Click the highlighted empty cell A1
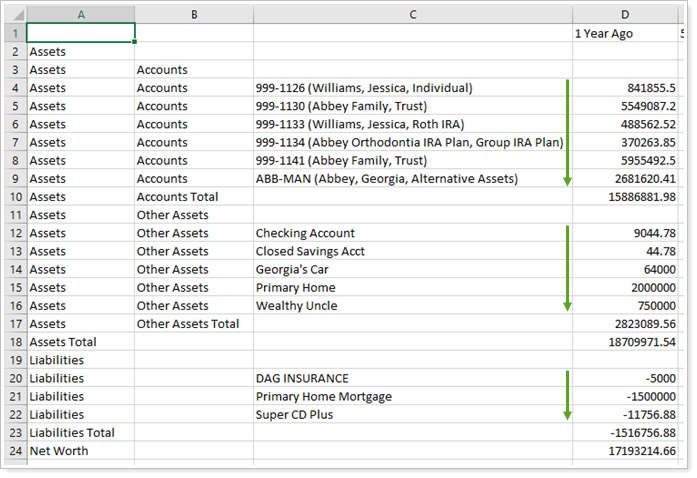Viewport: 697px width, 478px height. point(80,33)
